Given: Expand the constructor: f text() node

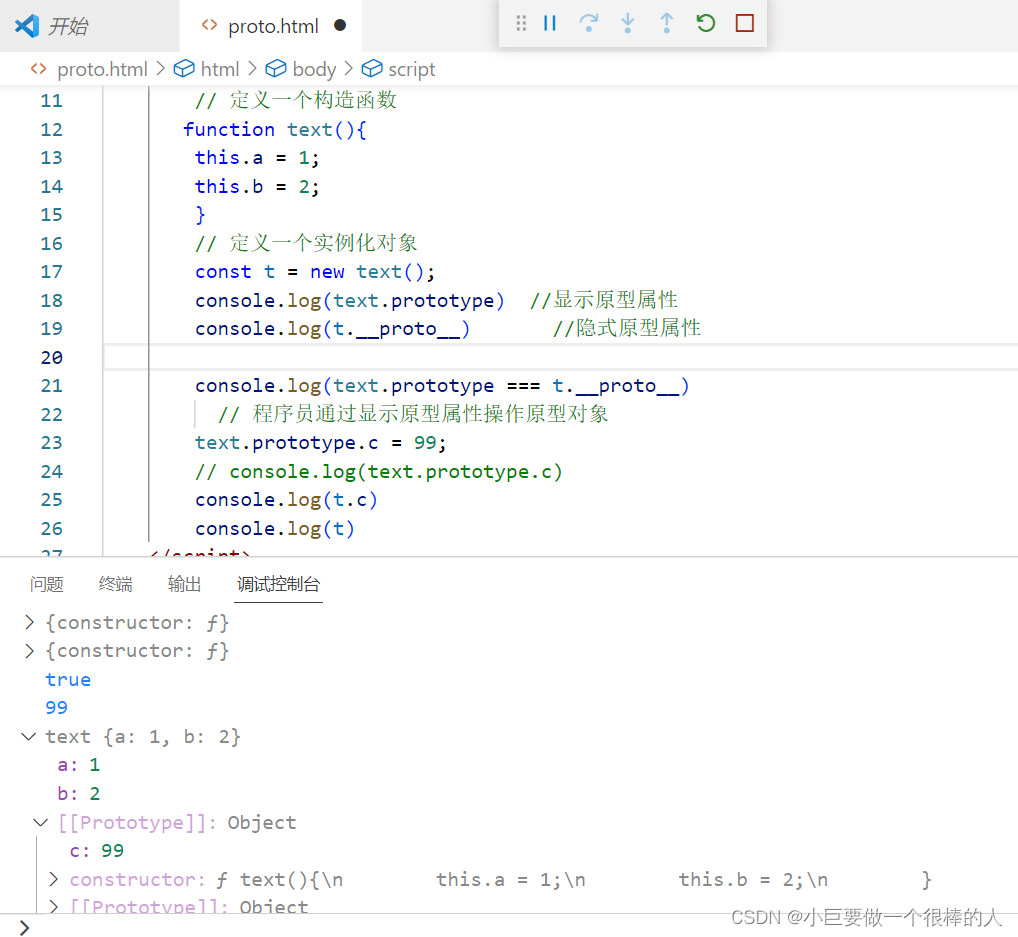Looking at the screenshot, I should tap(54, 879).
